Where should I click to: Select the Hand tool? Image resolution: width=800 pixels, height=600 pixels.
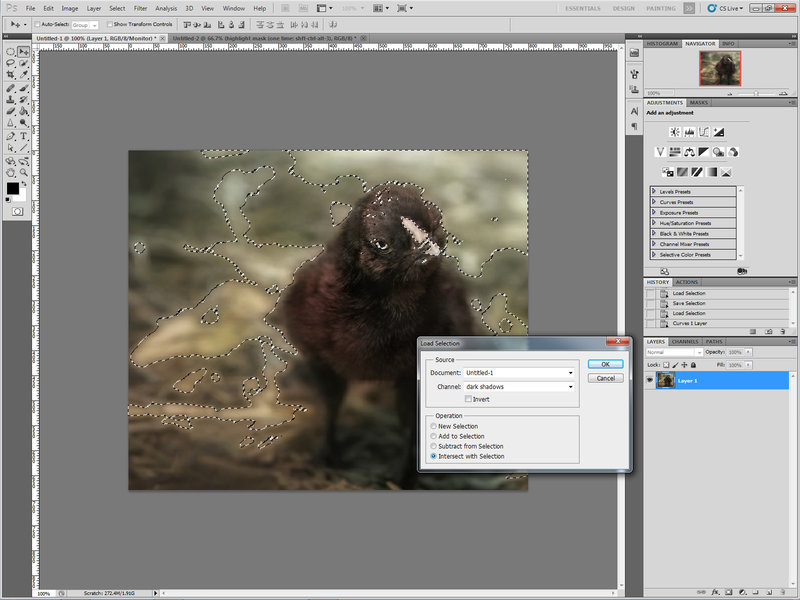click(x=10, y=172)
